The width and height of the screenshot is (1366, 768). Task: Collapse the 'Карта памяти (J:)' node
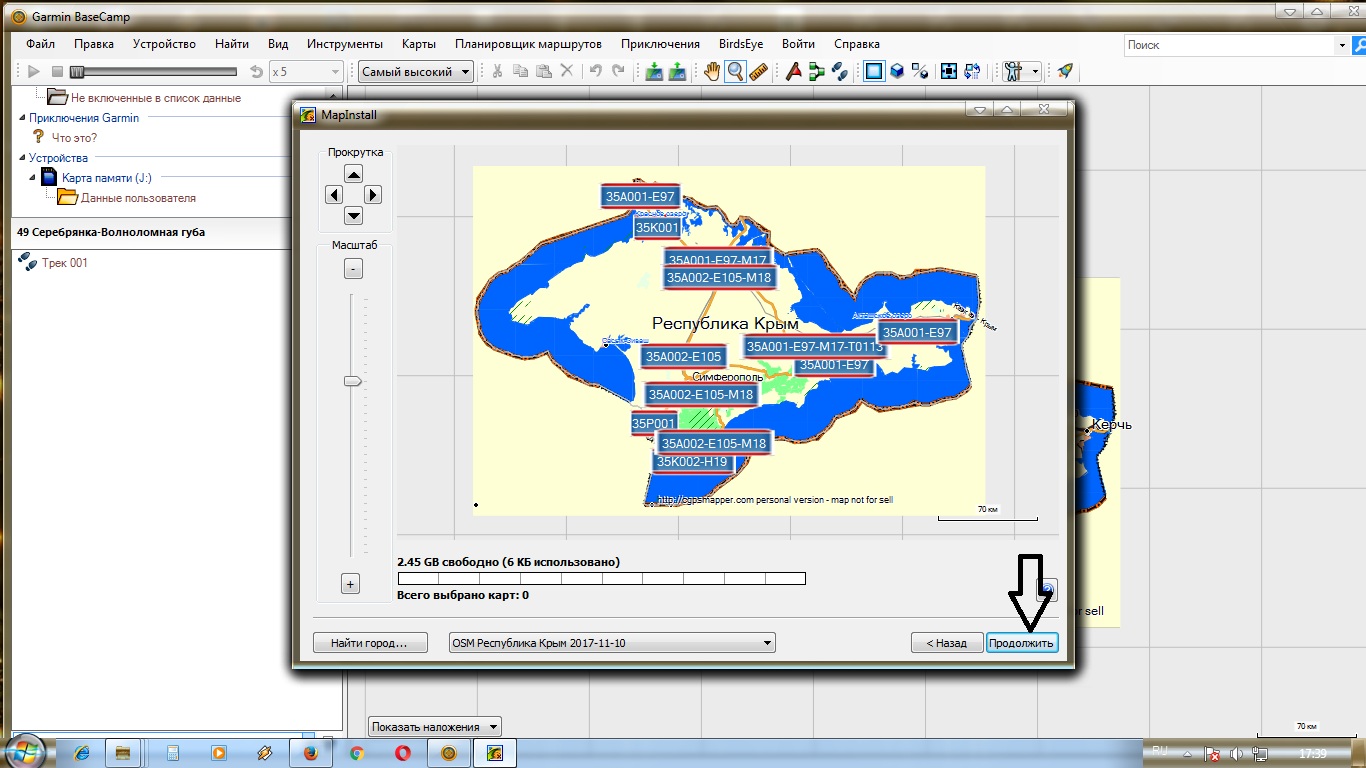point(34,178)
